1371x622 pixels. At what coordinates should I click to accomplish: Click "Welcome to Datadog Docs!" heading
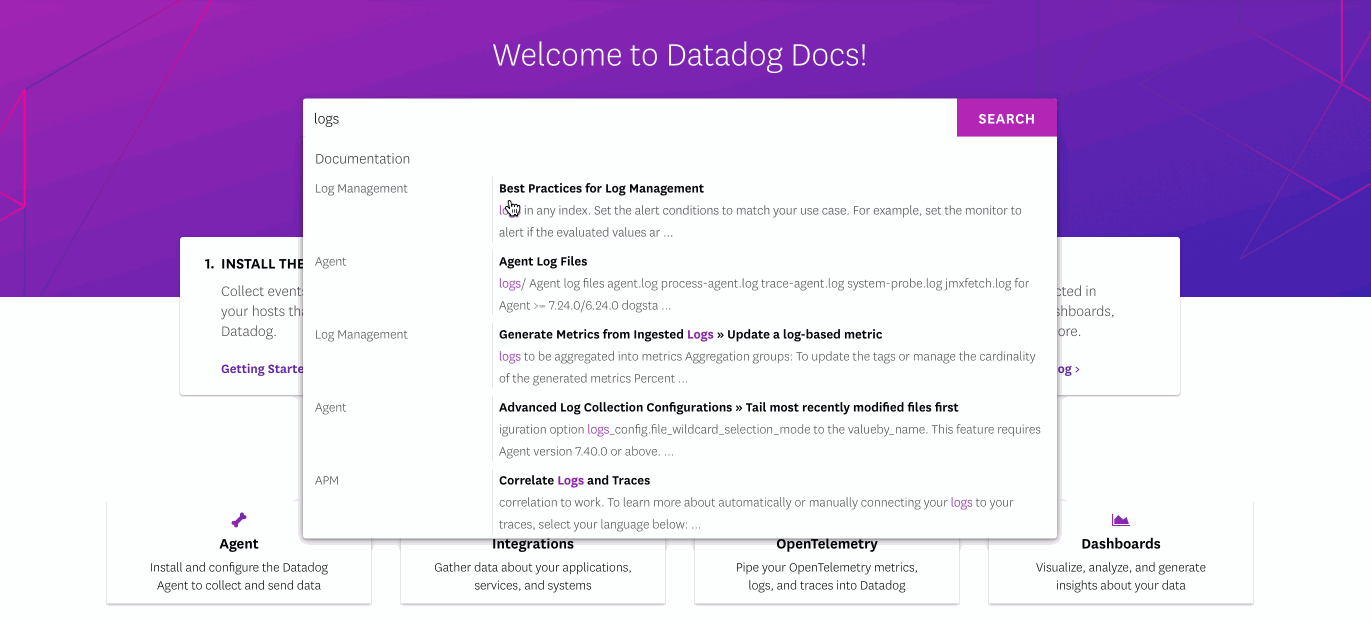[680, 54]
